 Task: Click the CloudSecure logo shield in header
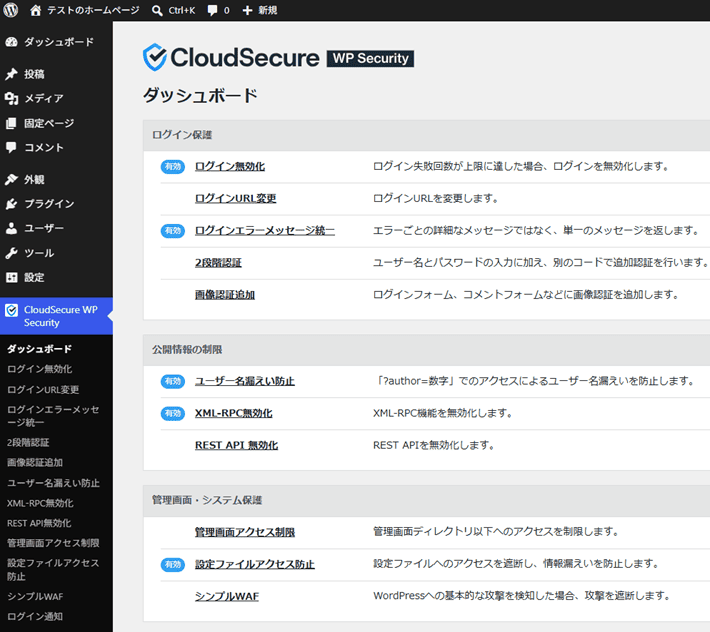point(155,57)
